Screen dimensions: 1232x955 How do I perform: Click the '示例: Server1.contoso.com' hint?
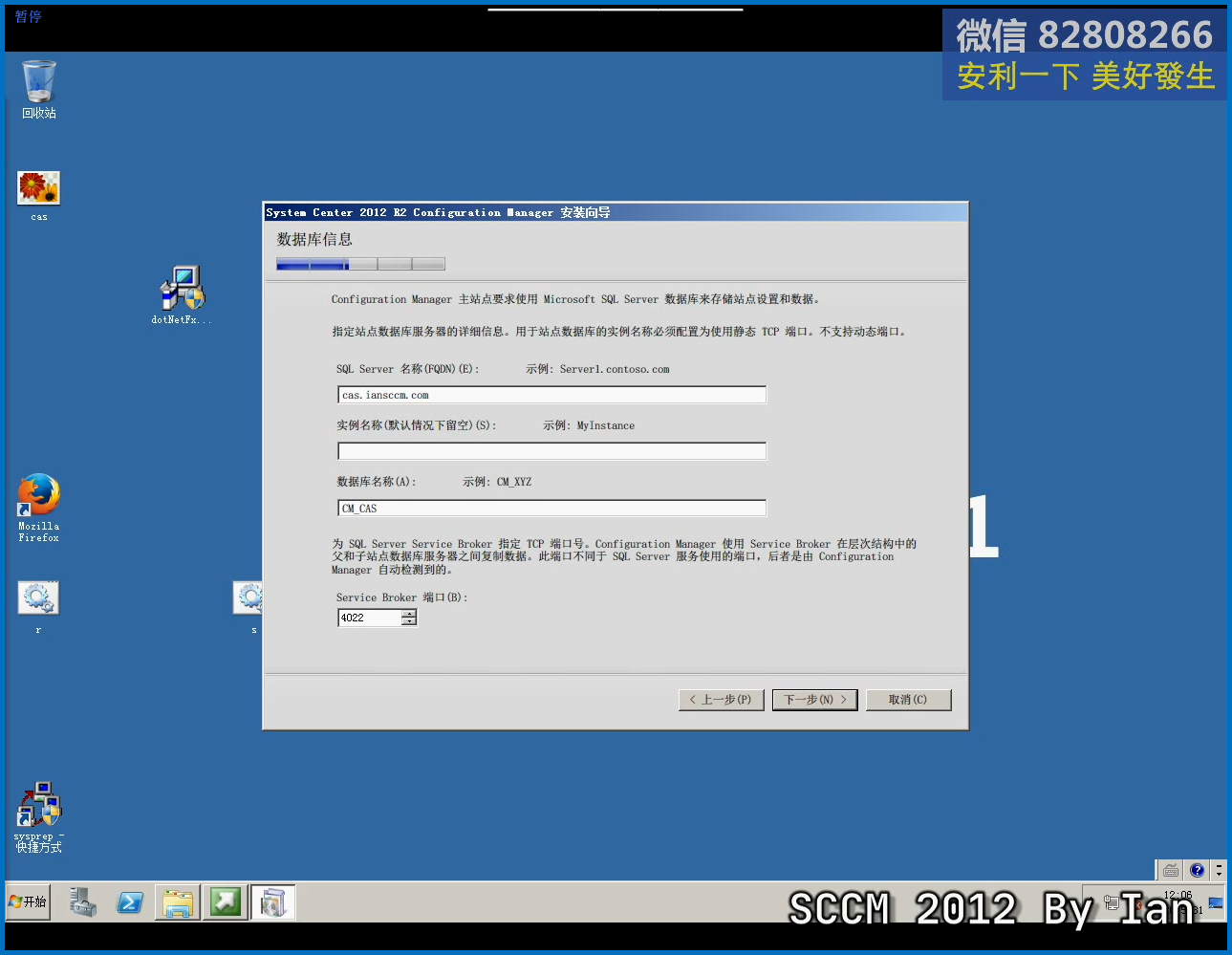[597, 369]
